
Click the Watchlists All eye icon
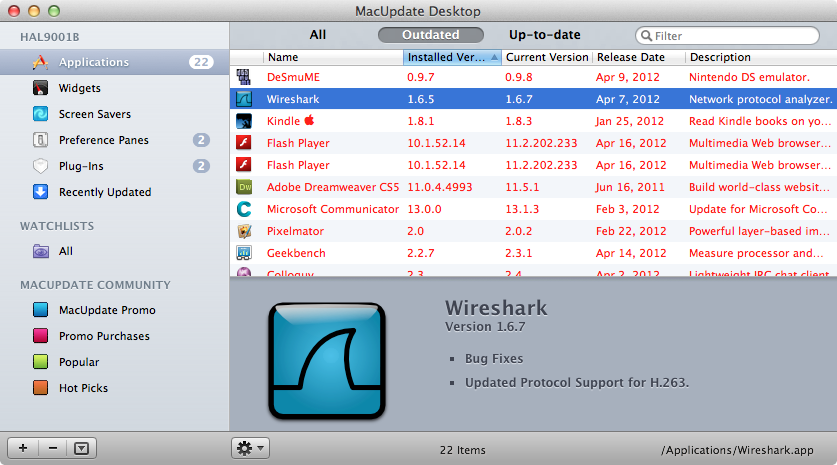(x=41, y=251)
